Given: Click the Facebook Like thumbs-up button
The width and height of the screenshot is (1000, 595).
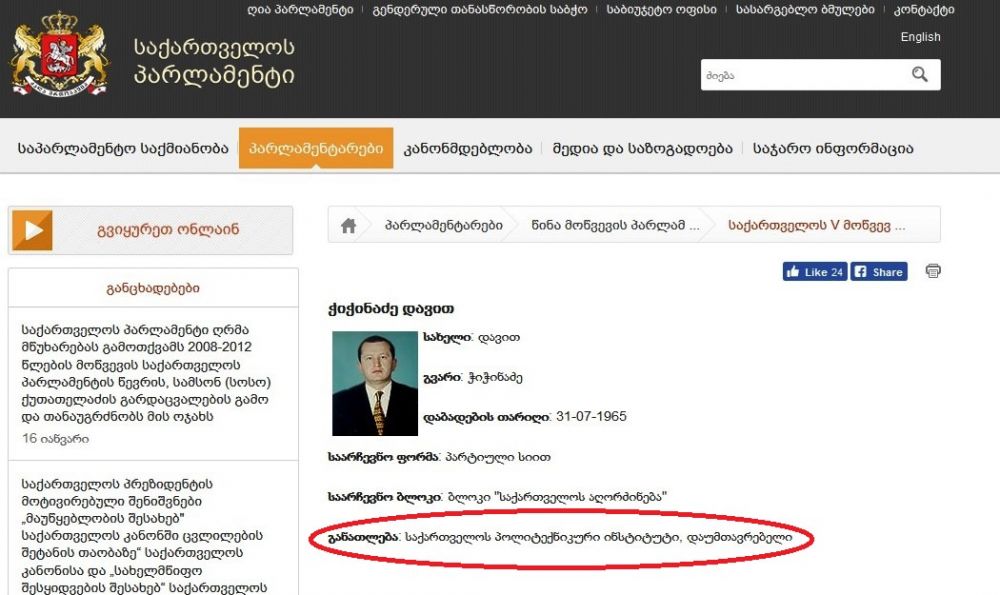Looking at the screenshot, I should pos(814,272).
